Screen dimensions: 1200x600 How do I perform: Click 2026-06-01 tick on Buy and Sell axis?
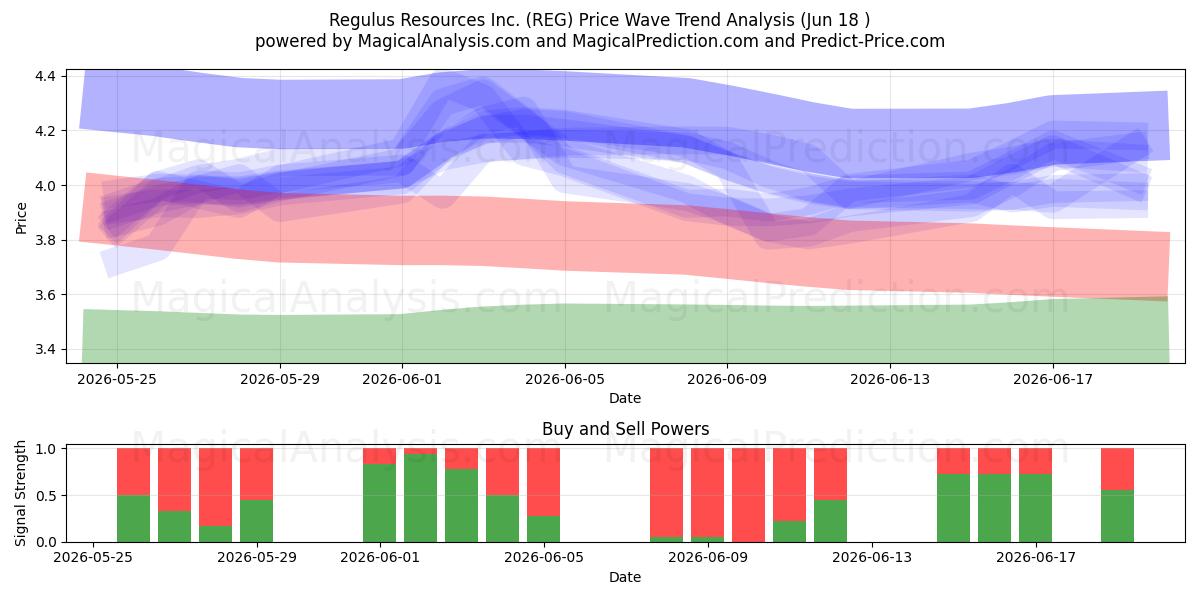(380, 558)
